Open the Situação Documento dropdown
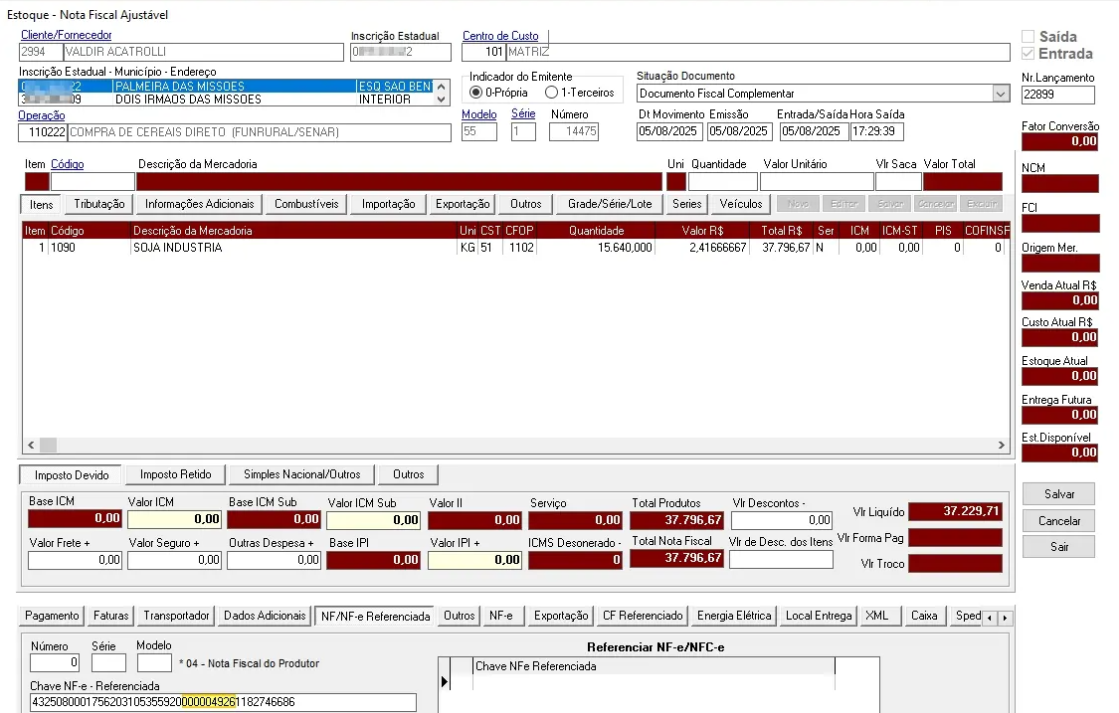The height and width of the screenshot is (713, 1119). [x=1001, y=93]
